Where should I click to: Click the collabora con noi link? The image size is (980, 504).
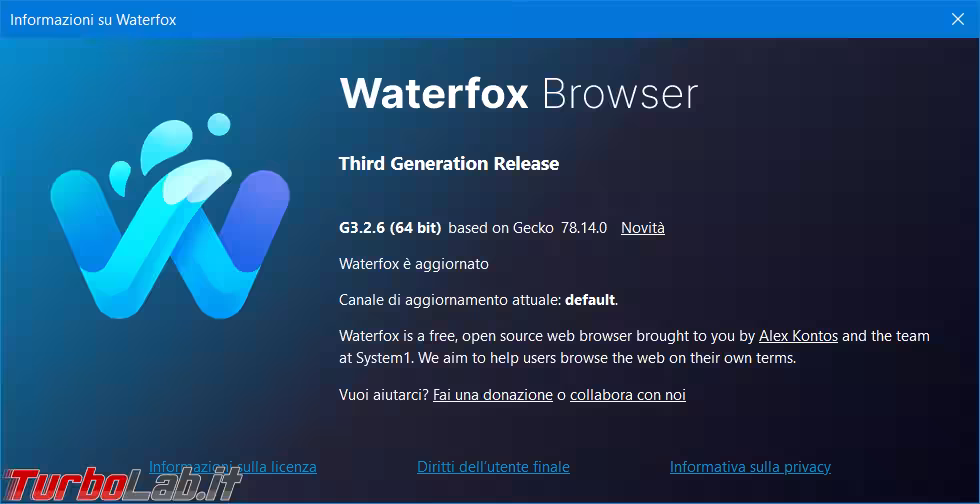coord(628,395)
